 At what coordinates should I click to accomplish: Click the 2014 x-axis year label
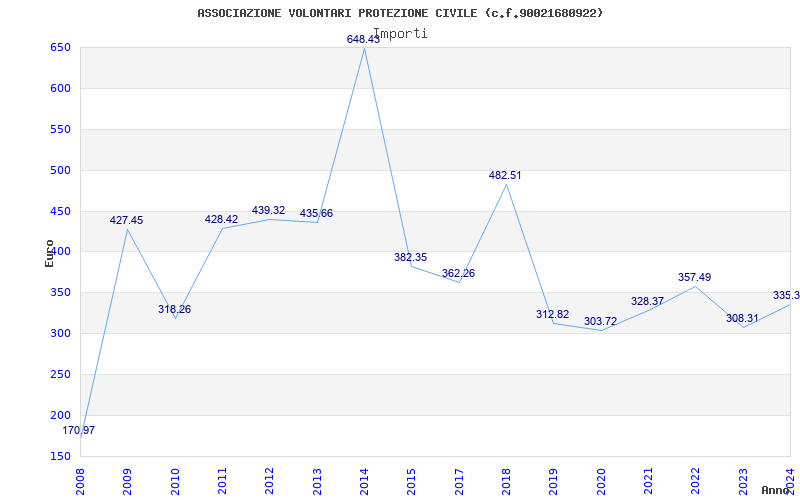click(x=364, y=482)
